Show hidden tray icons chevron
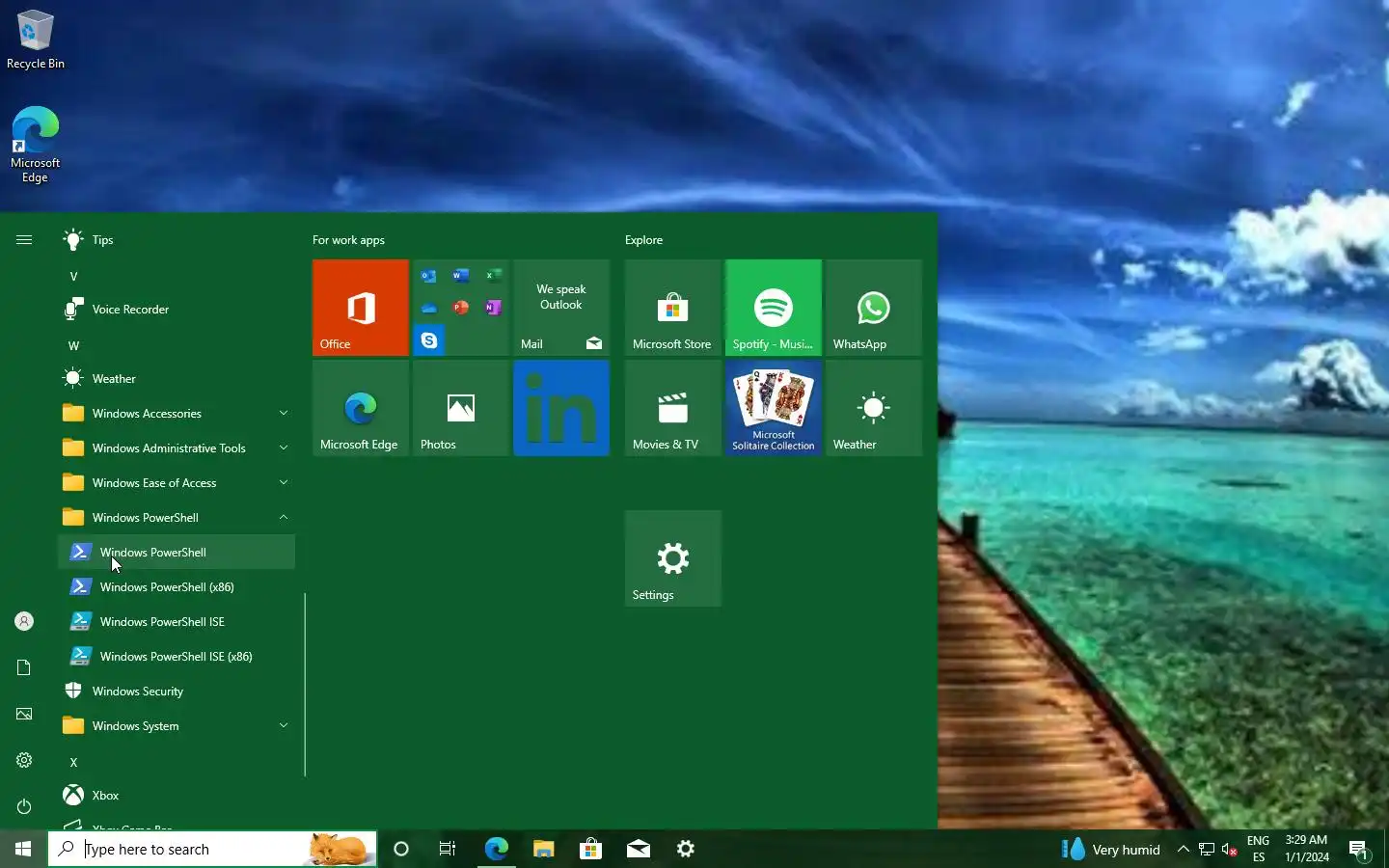The image size is (1389, 868). pos(1183,849)
